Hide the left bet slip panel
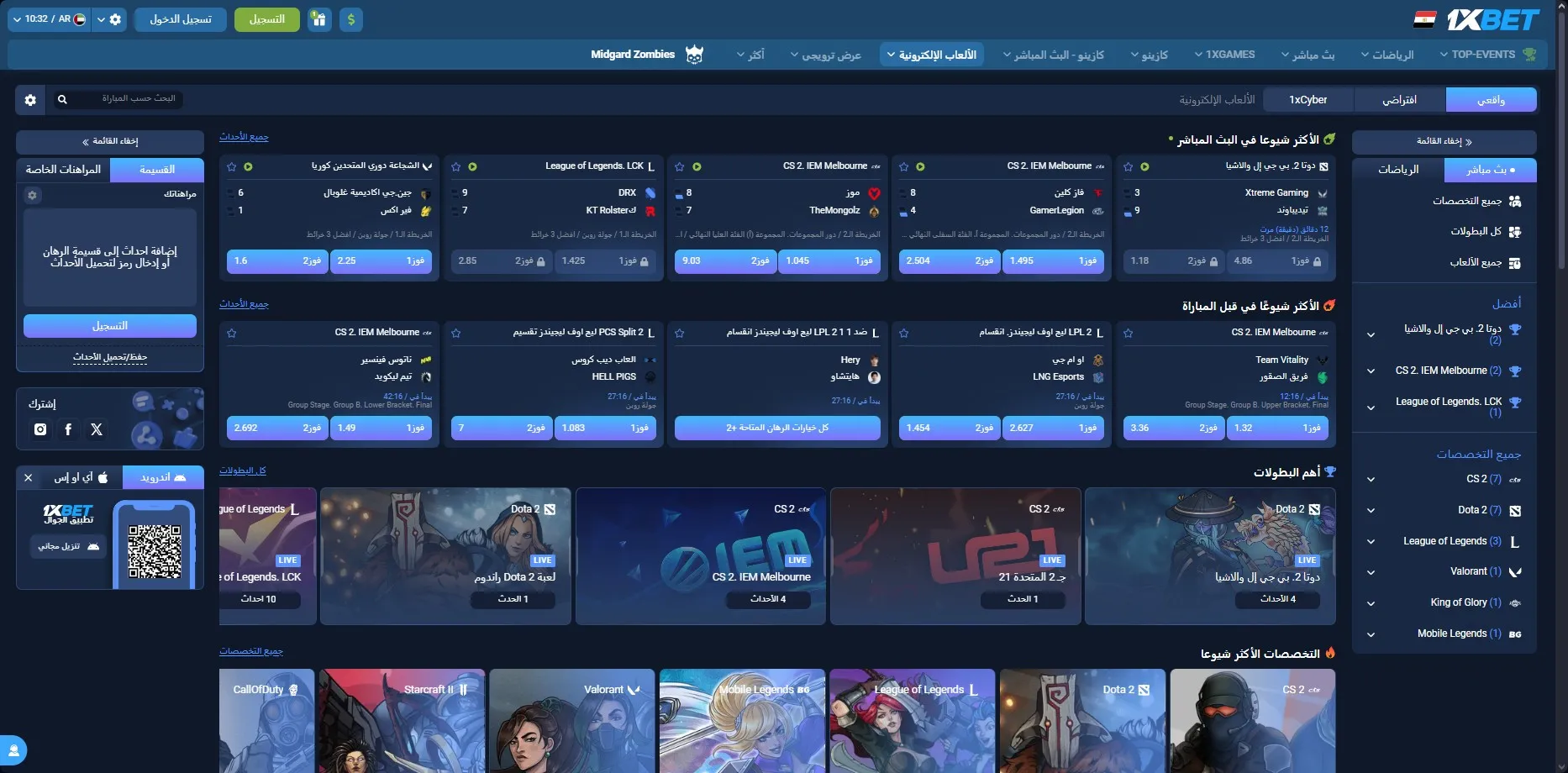 point(110,141)
